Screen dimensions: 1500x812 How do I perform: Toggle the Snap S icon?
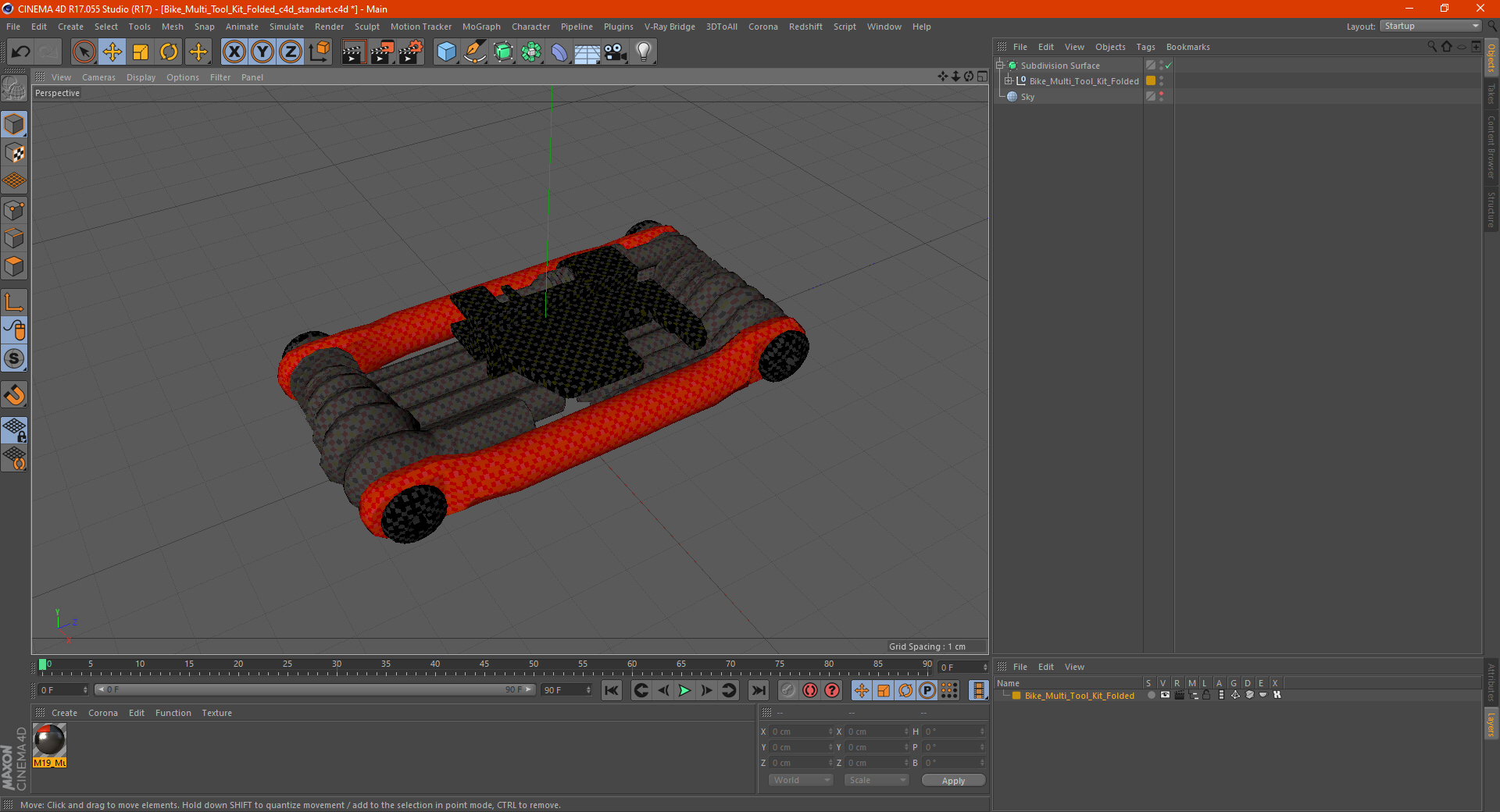click(x=15, y=359)
